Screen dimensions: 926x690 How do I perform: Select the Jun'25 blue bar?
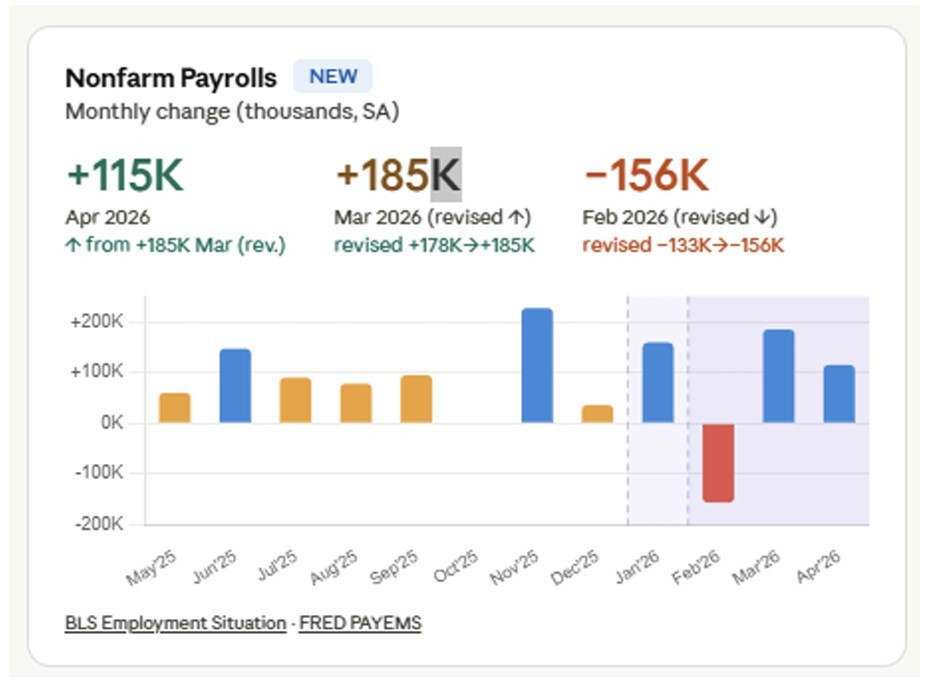(x=235, y=386)
